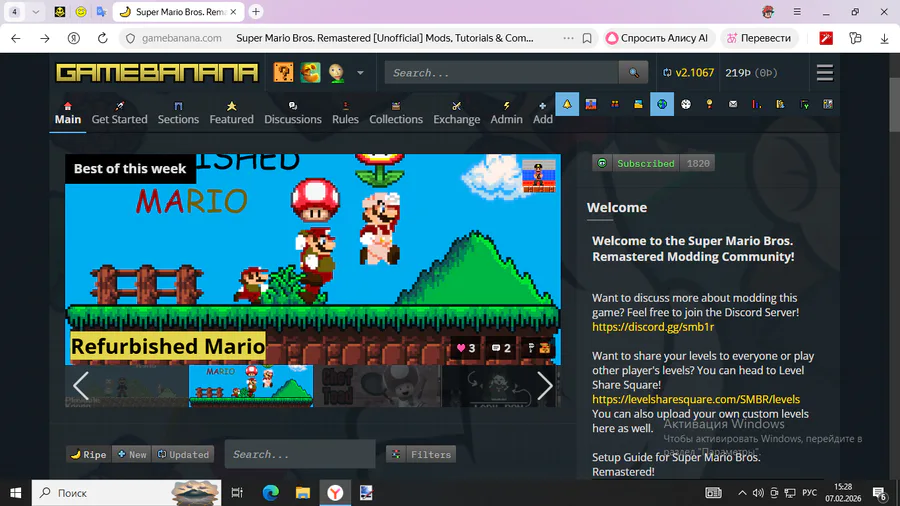
Task: Expand the games dropdown arrow
Action: 360,73
